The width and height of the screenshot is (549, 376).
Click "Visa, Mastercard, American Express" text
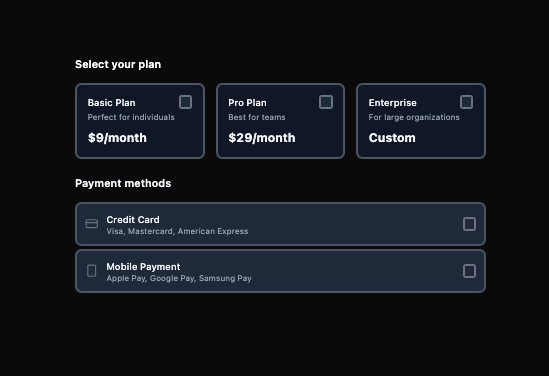click(178, 231)
